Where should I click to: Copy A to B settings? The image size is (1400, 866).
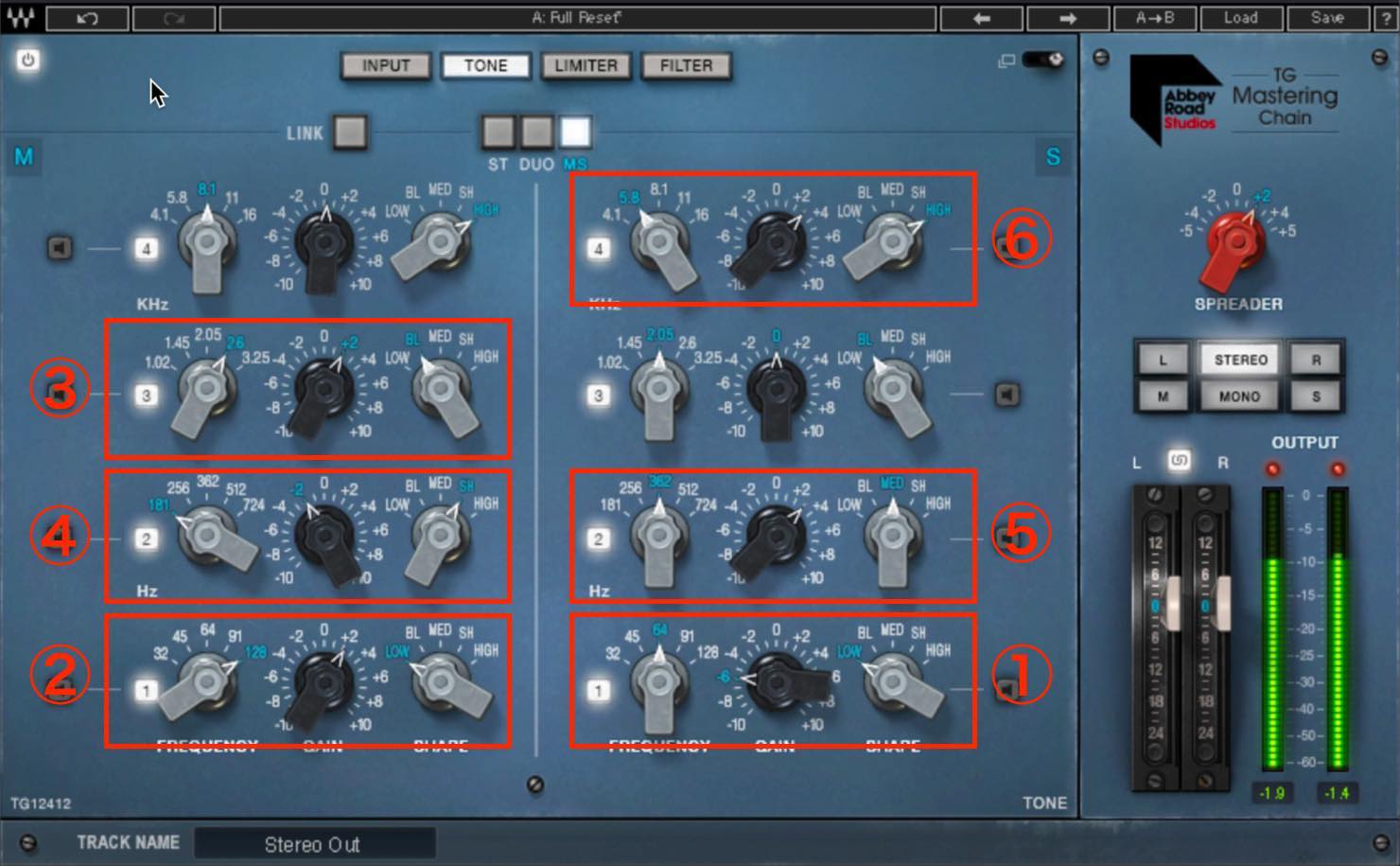coord(1154,18)
